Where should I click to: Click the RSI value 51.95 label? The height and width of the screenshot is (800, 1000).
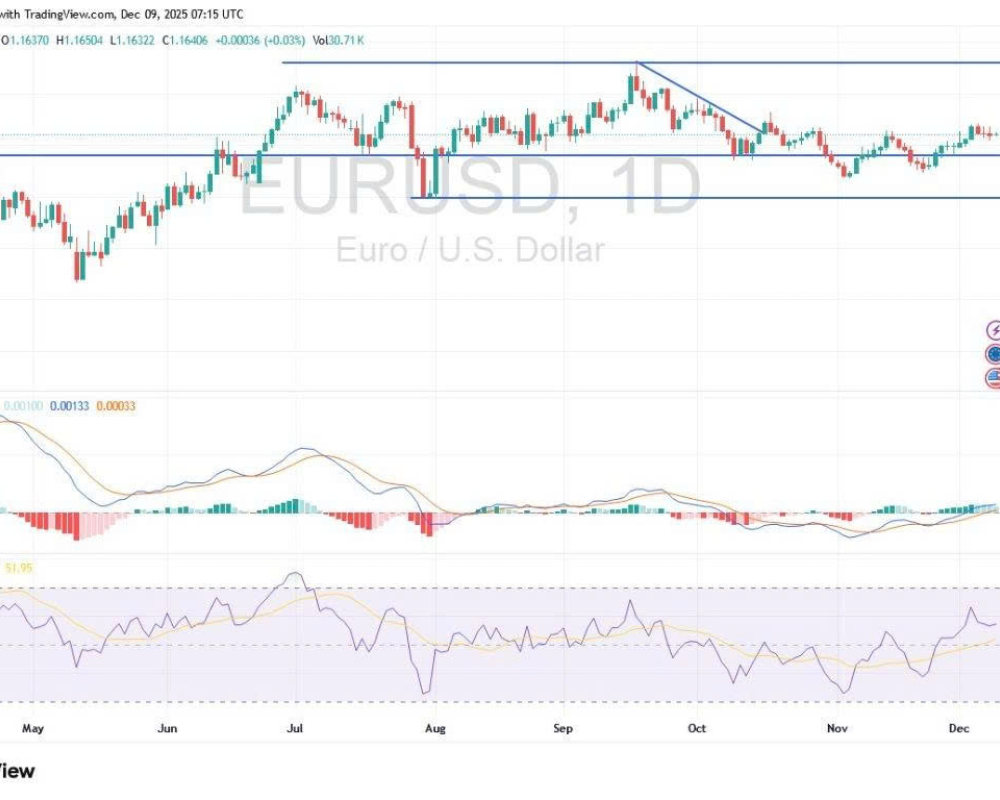(20, 568)
